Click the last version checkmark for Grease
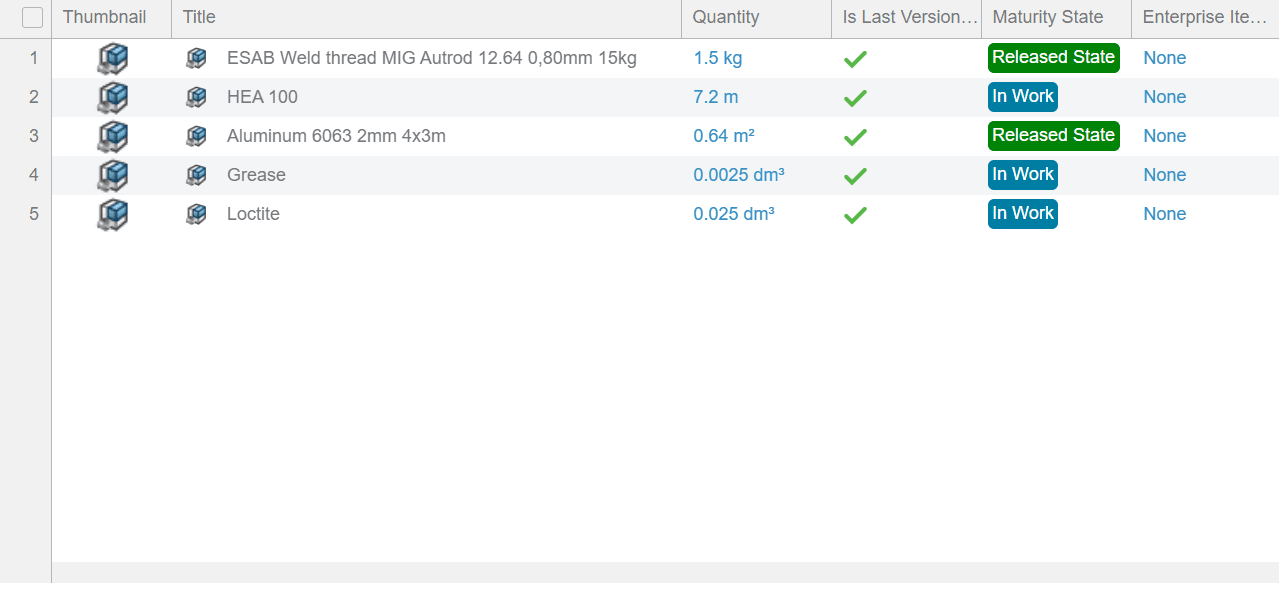 [x=854, y=176]
